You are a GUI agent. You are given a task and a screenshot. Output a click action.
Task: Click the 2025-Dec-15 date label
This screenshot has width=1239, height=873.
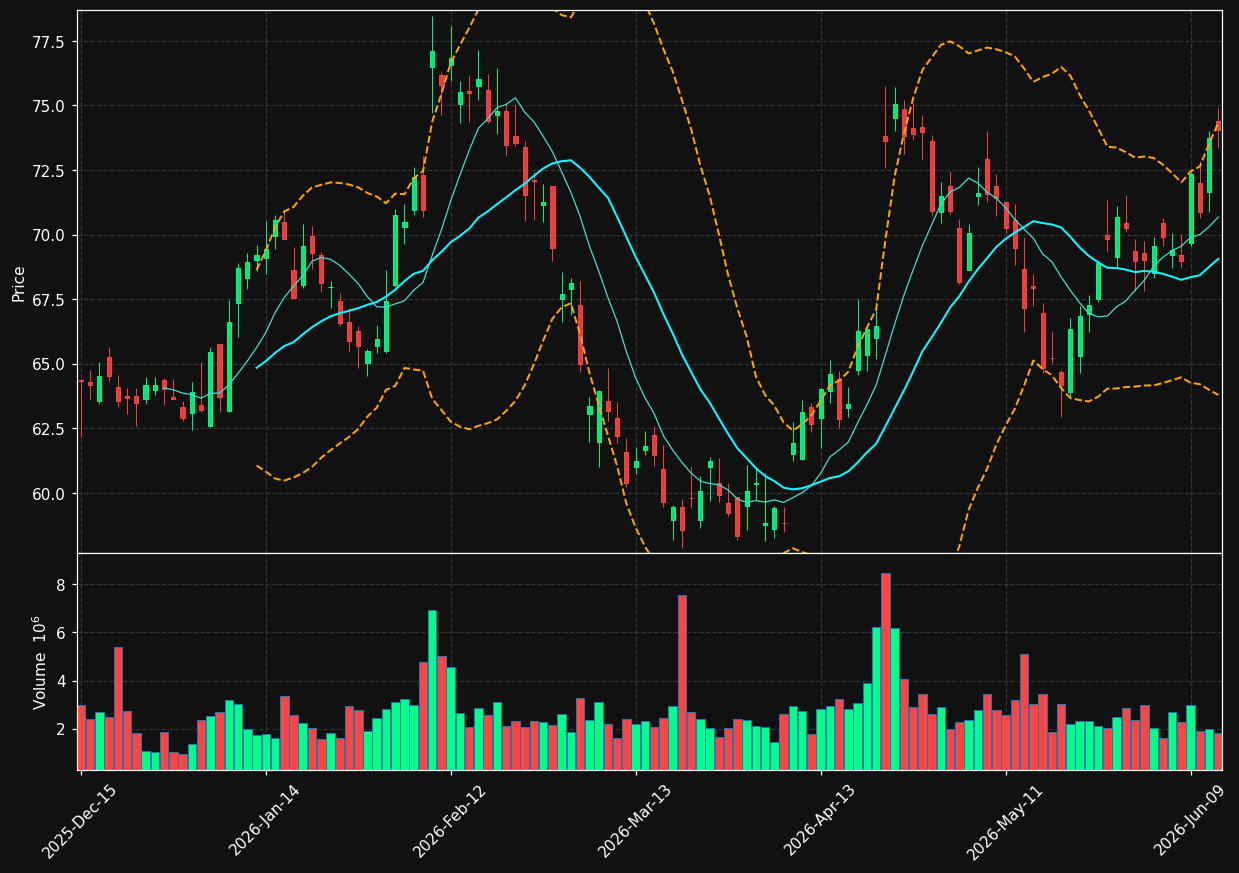(79, 820)
